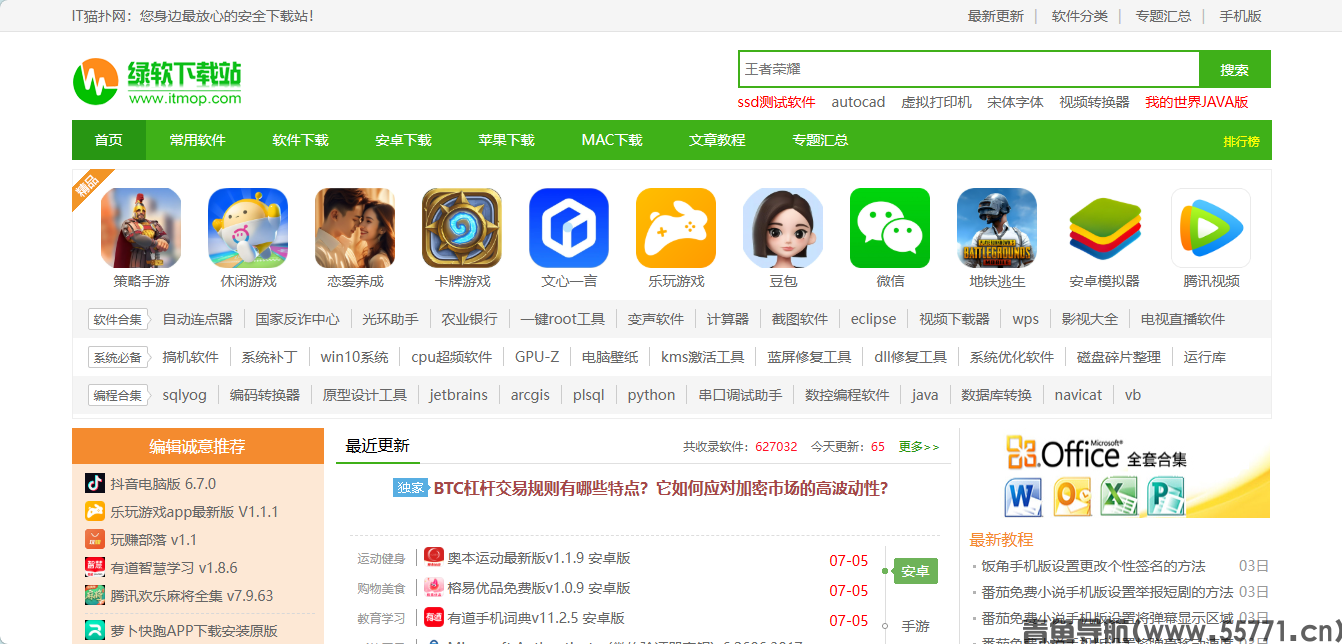Image resolution: width=1342 pixels, height=644 pixels.
Task: Click the icon beside 玩赚部落 v1.1
Action: coord(94,539)
